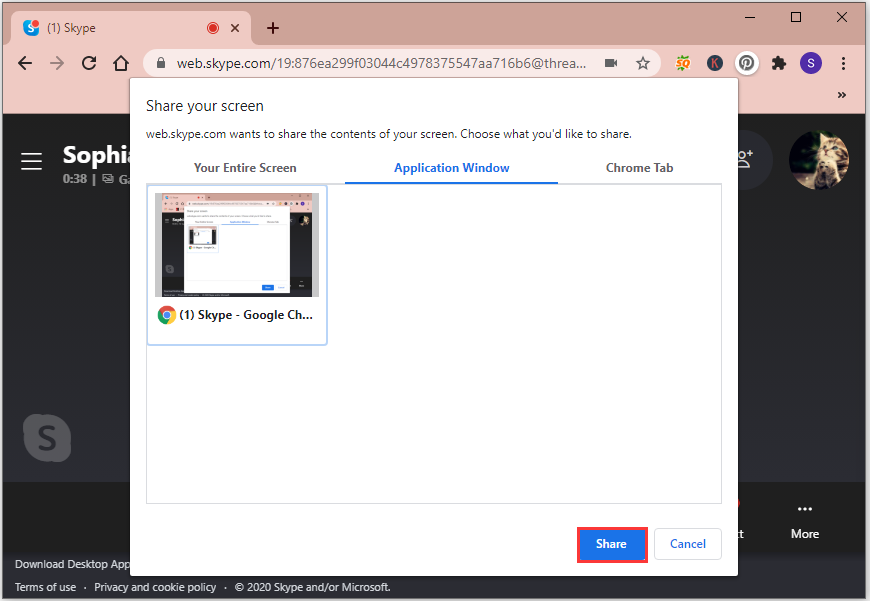Click the address bar URL
Screen dimensions: 870x601
(x=381, y=63)
